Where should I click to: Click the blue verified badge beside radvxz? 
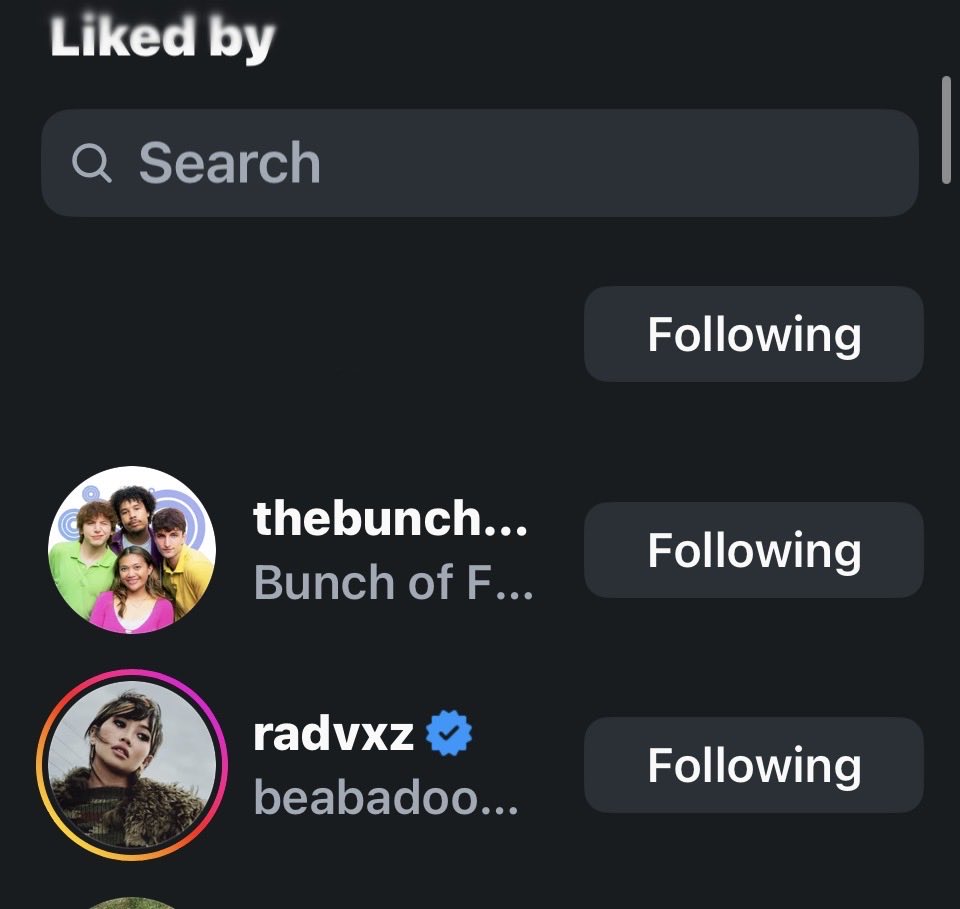coord(449,733)
